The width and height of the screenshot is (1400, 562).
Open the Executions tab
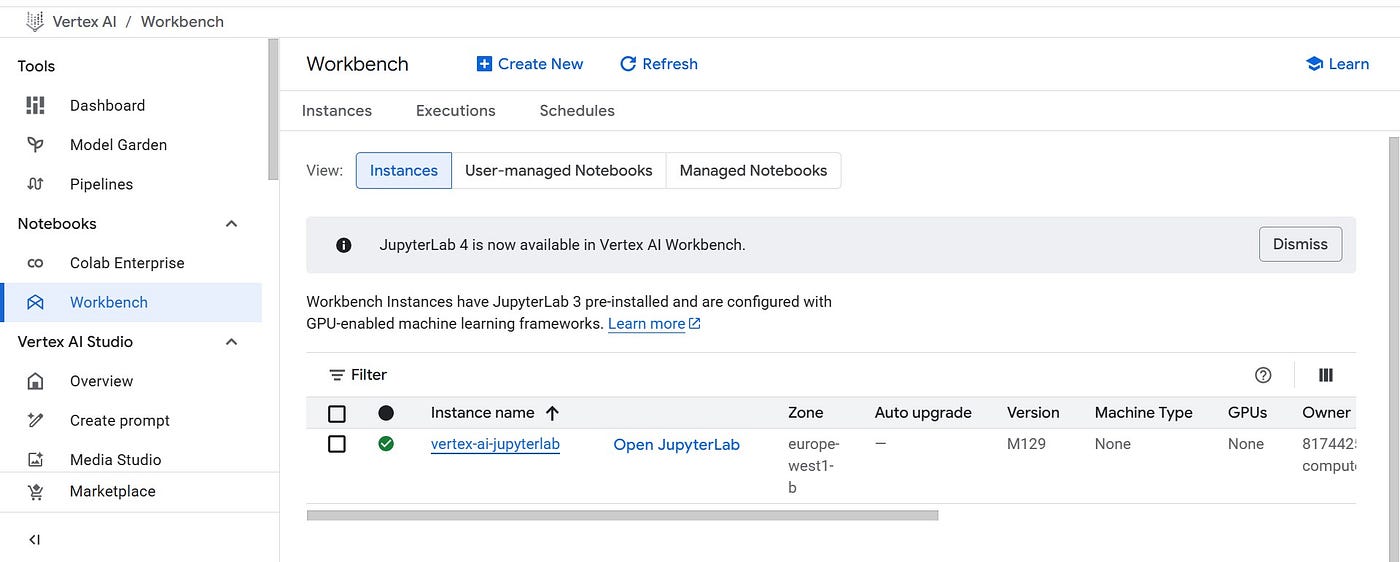(455, 111)
